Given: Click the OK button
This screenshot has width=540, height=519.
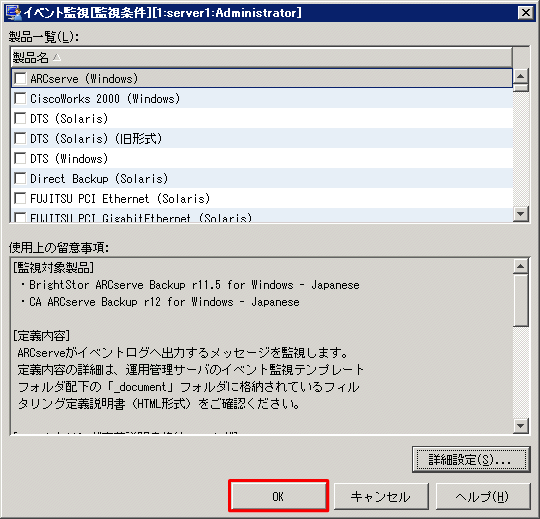Looking at the screenshot, I should (x=278, y=496).
